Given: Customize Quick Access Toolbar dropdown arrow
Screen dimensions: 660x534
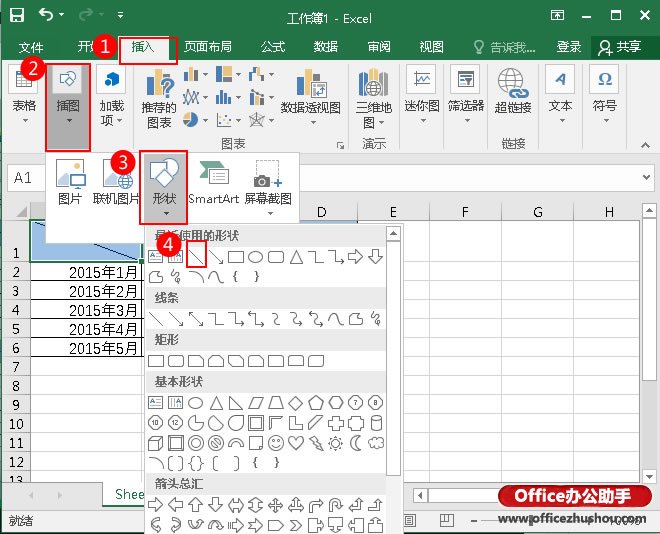Looking at the screenshot, I should tap(120, 15).
